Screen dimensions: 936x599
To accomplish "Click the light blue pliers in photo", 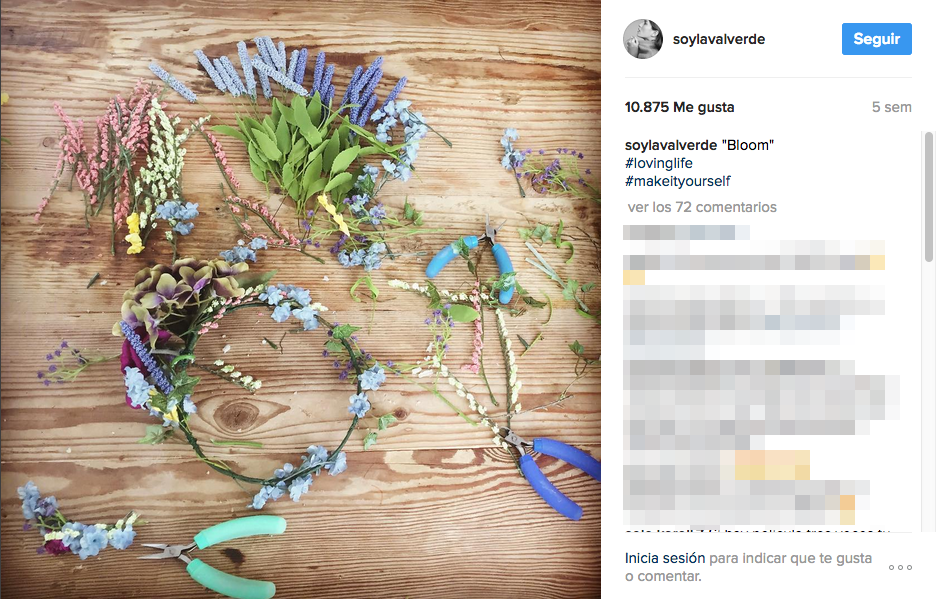I will tap(473, 260).
